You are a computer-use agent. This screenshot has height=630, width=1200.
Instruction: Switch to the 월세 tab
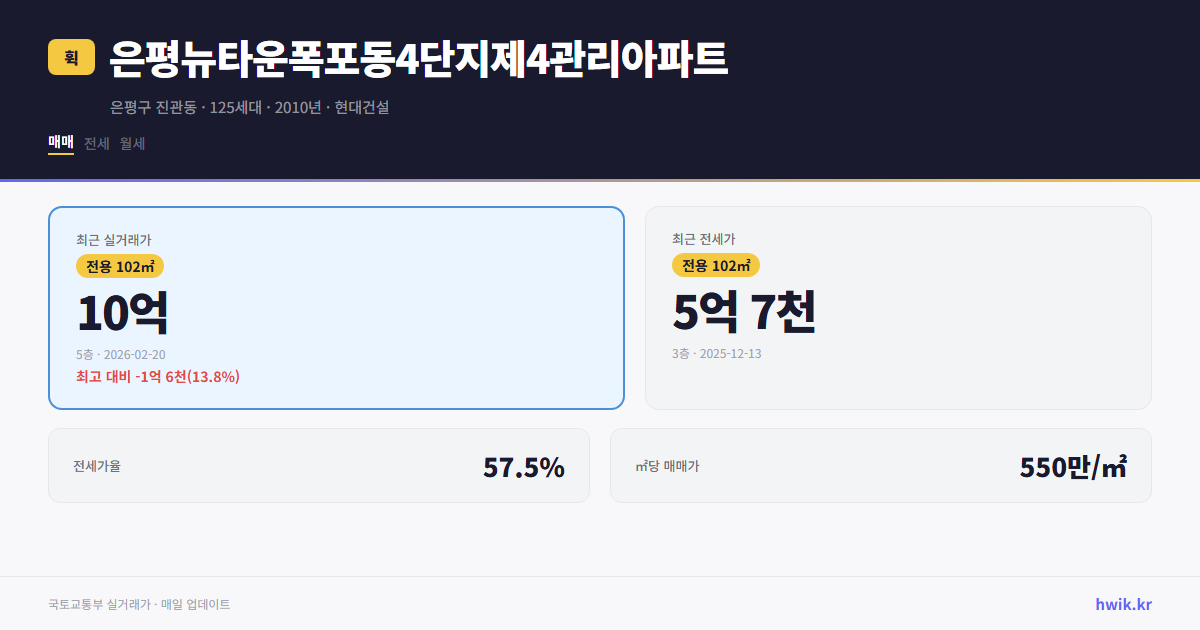pyautogui.click(x=133, y=143)
